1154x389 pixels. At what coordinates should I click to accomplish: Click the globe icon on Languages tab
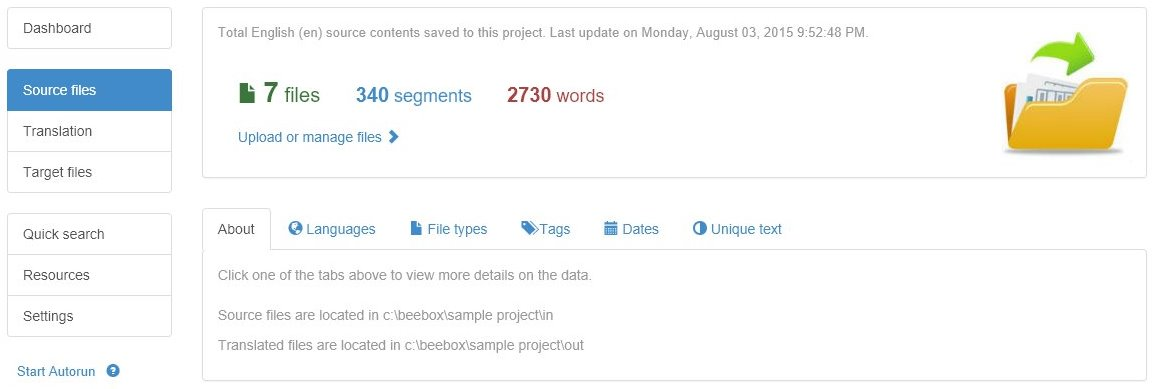coord(295,228)
